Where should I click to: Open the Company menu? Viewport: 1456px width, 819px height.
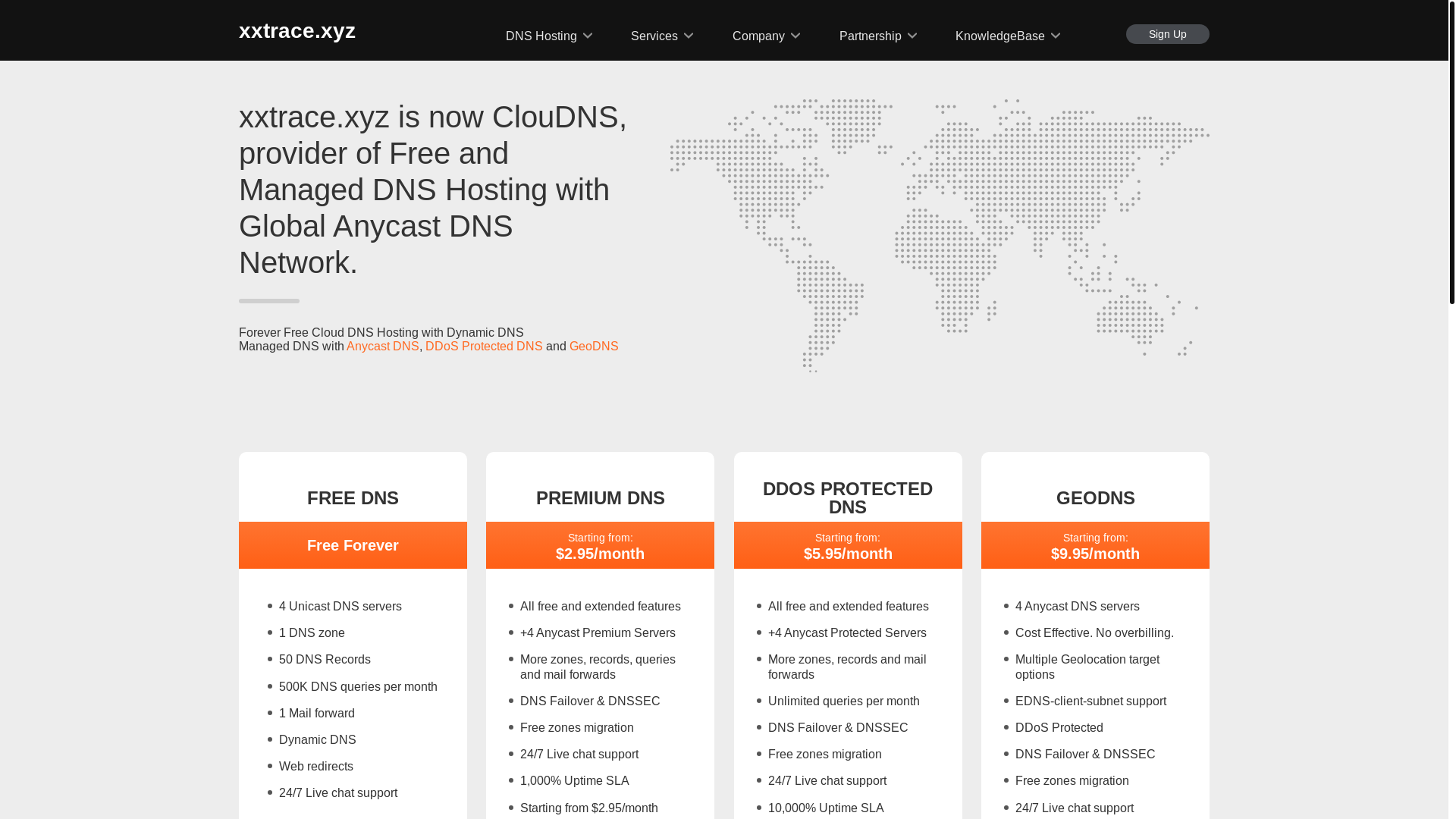point(758,36)
